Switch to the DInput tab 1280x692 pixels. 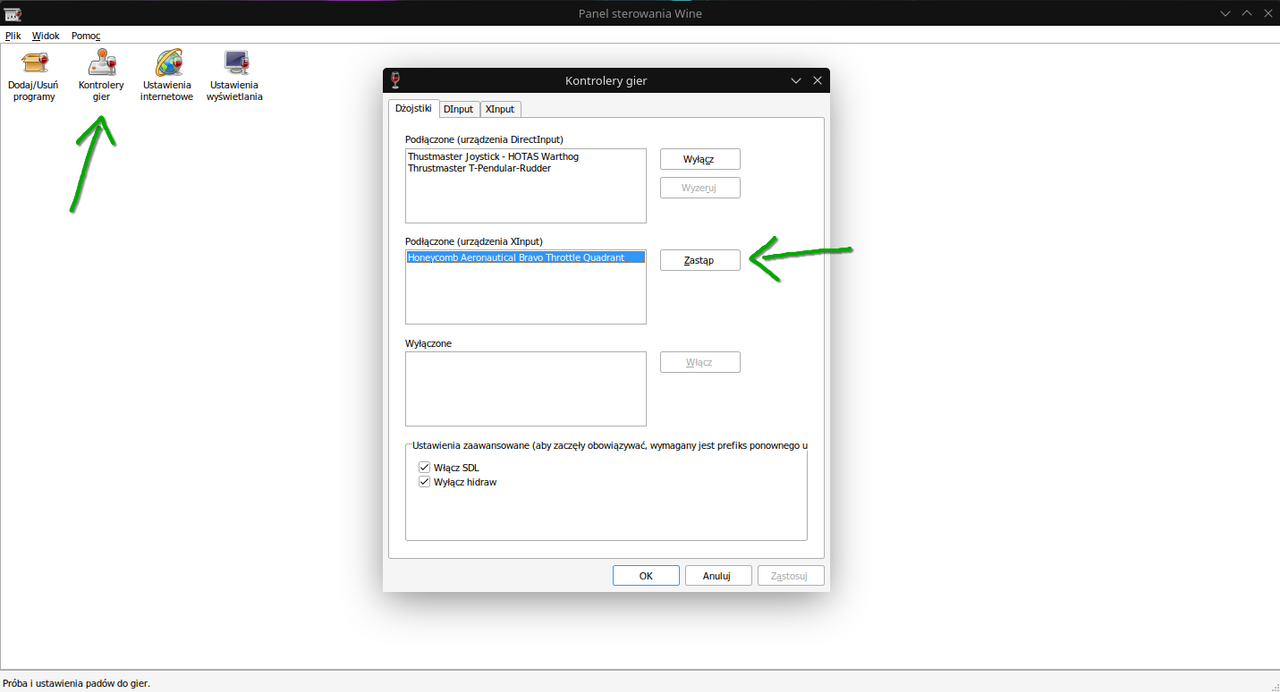tap(459, 109)
